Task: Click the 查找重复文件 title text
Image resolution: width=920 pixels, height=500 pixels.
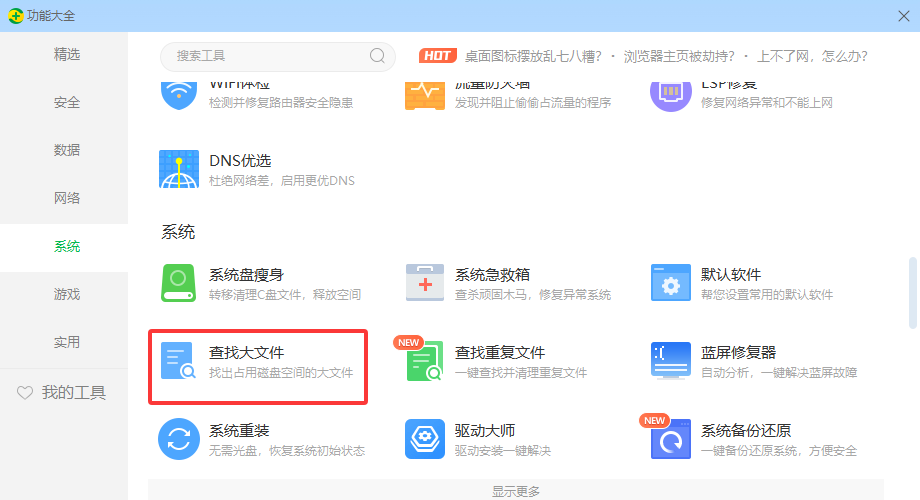Action: [500, 353]
